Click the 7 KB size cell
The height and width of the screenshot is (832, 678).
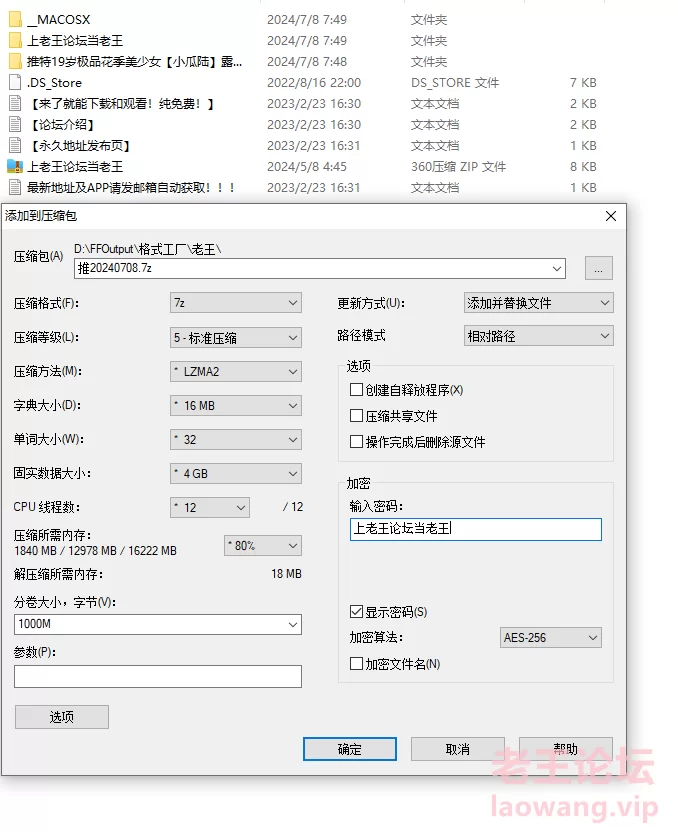pyautogui.click(x=583, y=83)
